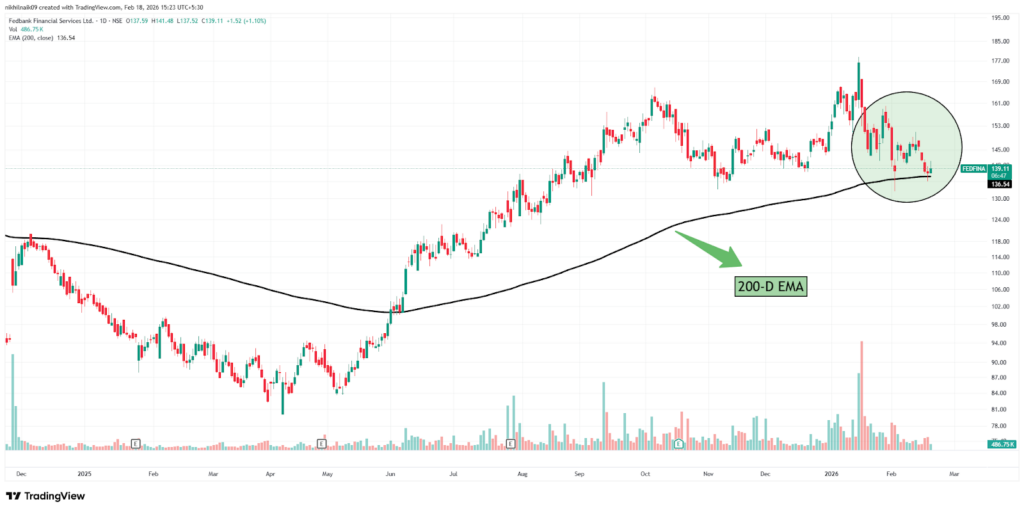Screen dimensions: 1024x511
Task: Open the earnings marker near May 2025
Action: (322, 442)
